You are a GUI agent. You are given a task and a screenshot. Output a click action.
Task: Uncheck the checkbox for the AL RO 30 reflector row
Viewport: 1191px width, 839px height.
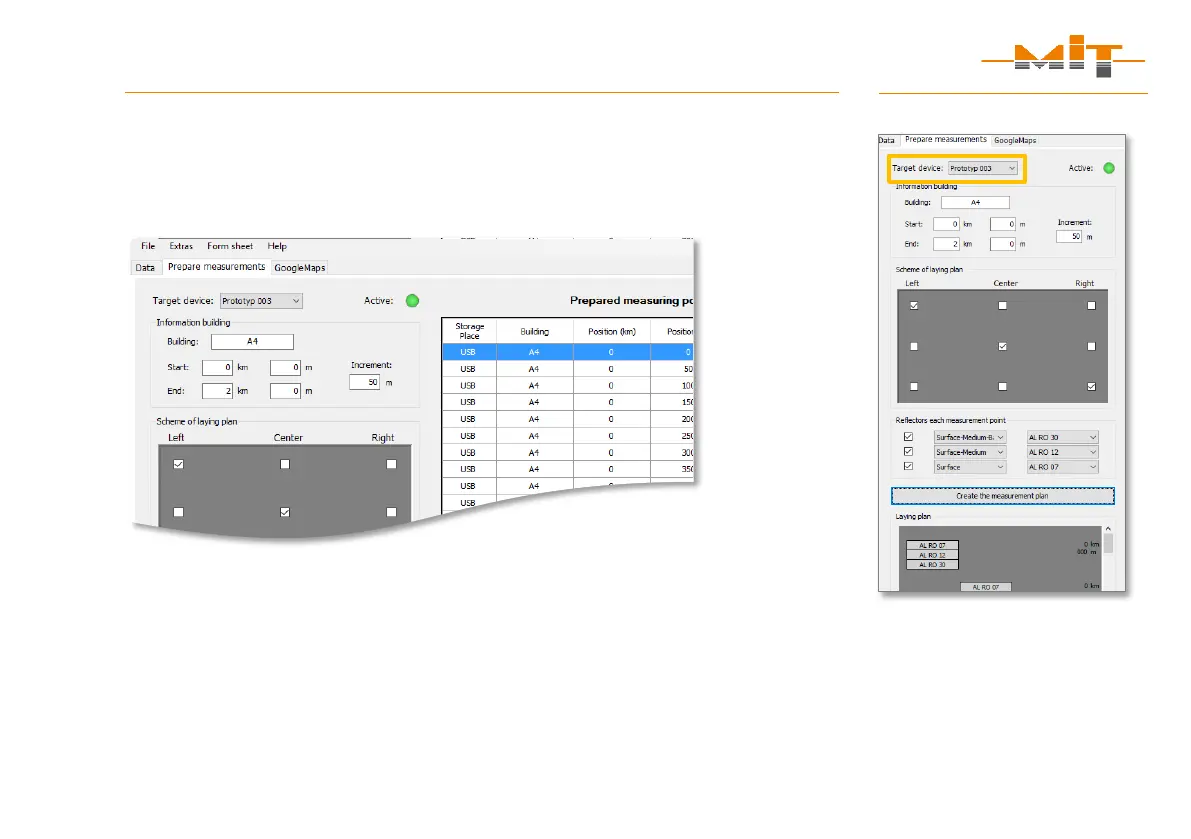[x=908, y=437]
